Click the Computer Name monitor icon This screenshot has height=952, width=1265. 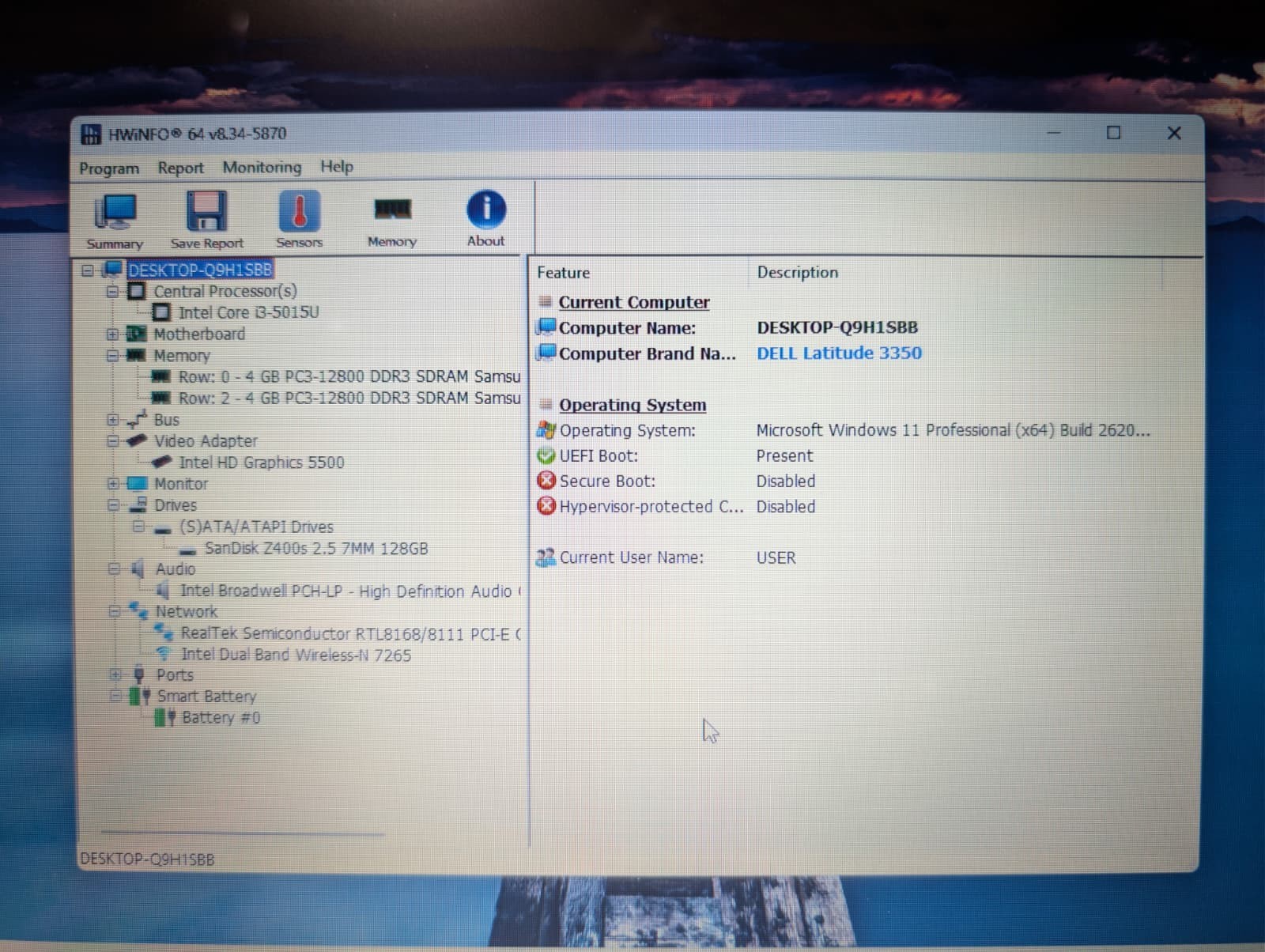tap(546, 327)
